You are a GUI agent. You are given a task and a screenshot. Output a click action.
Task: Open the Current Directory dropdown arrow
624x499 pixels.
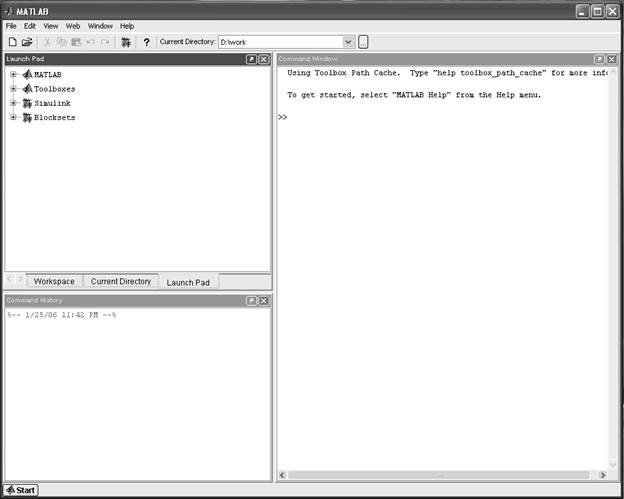tap(348, 42)
